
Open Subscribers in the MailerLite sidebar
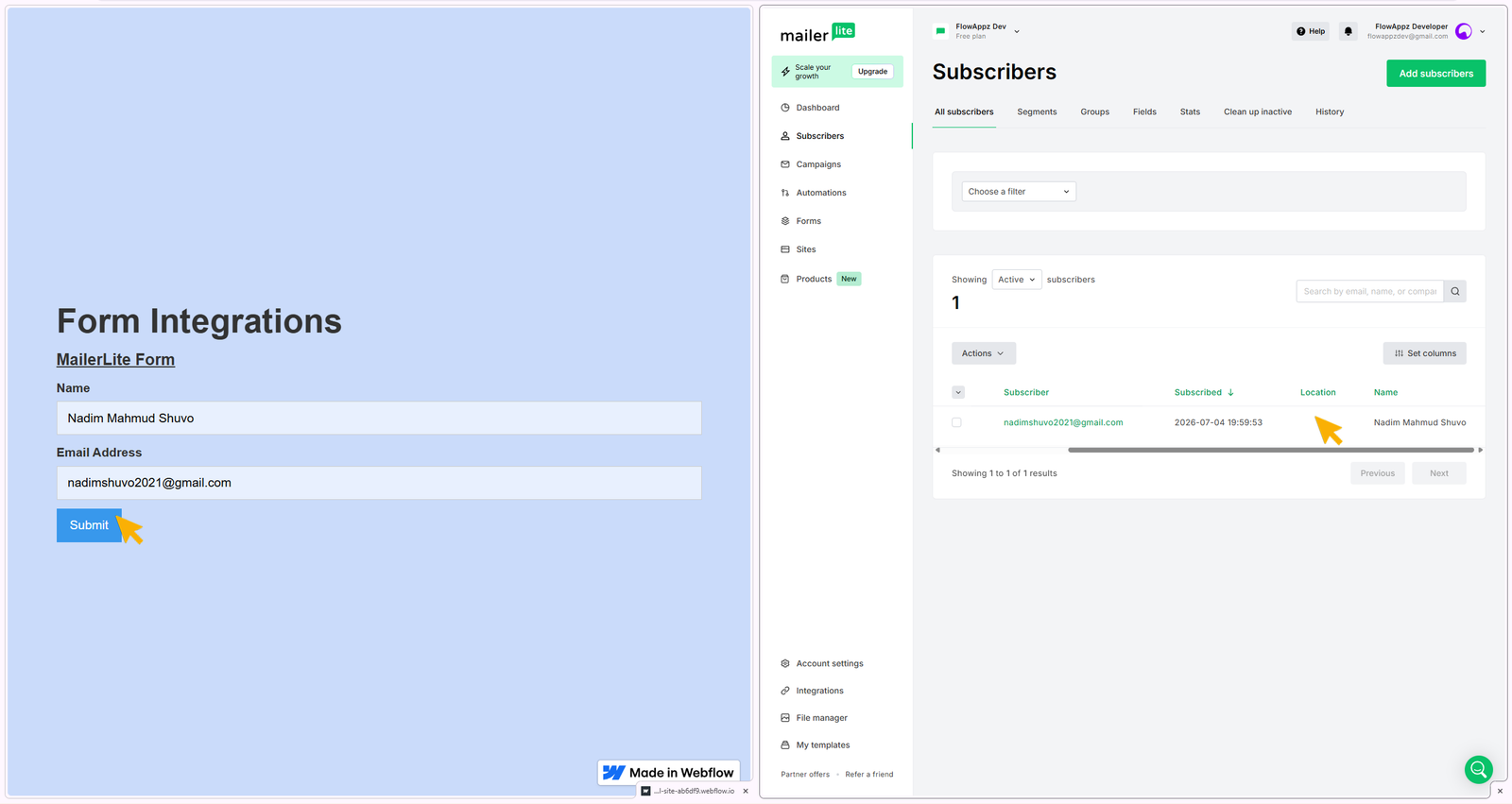coord(819,136)
